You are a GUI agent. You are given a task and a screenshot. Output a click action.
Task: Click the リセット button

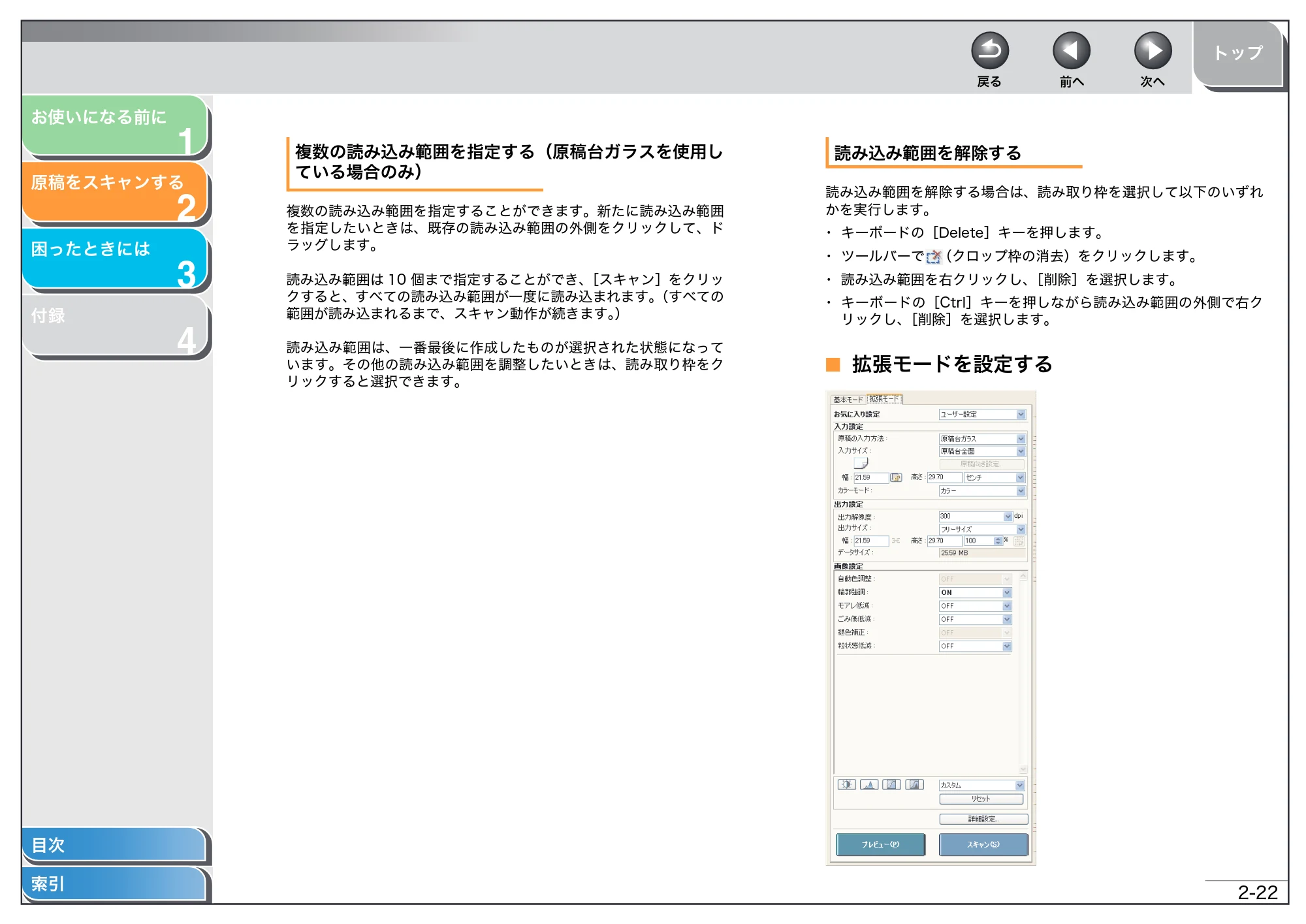point(981,799)
